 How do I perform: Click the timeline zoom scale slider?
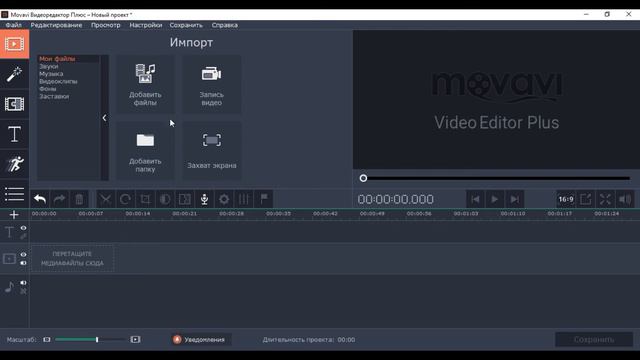[x=91, y=340]
